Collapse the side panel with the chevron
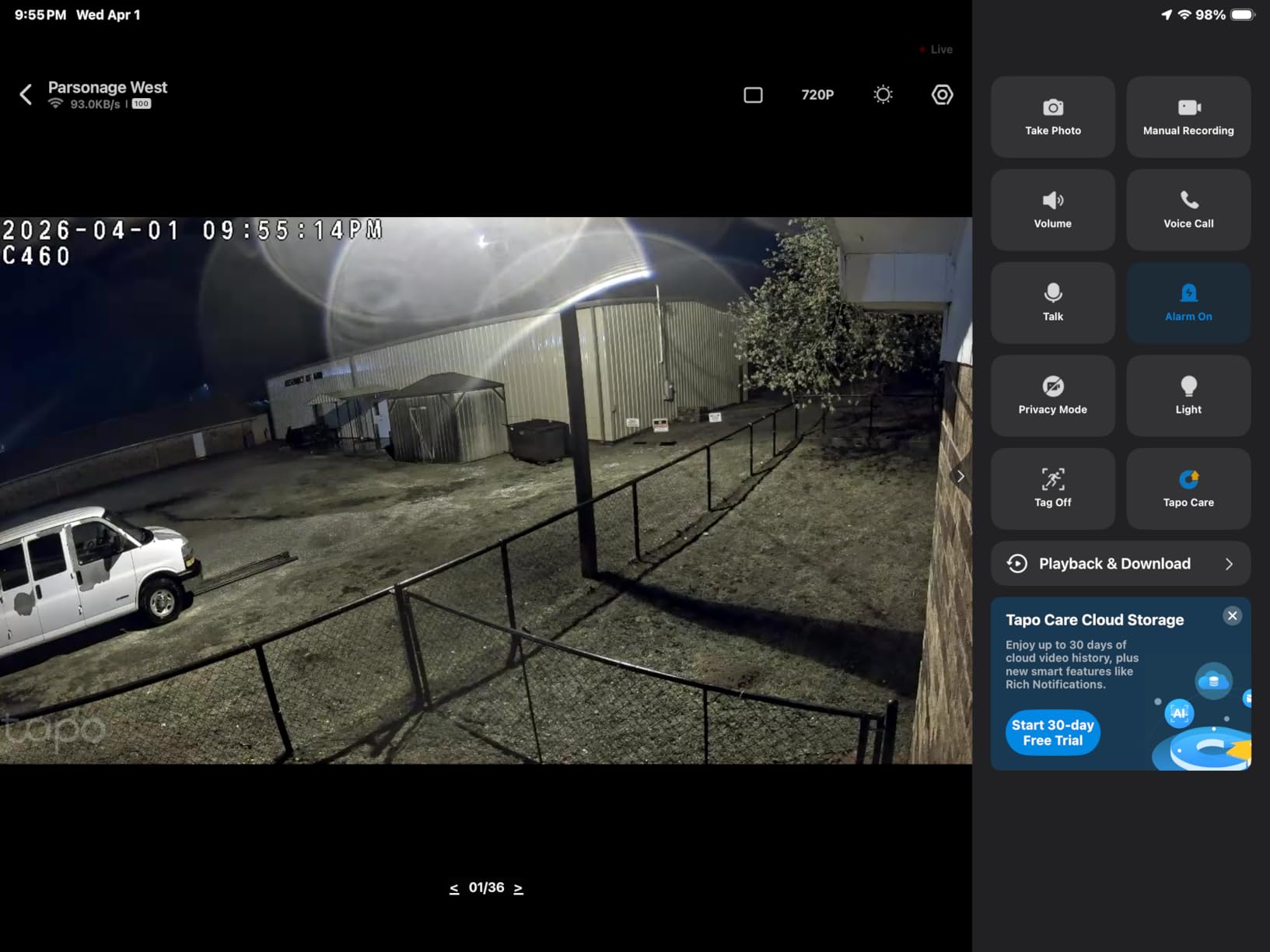 (961, 476)
